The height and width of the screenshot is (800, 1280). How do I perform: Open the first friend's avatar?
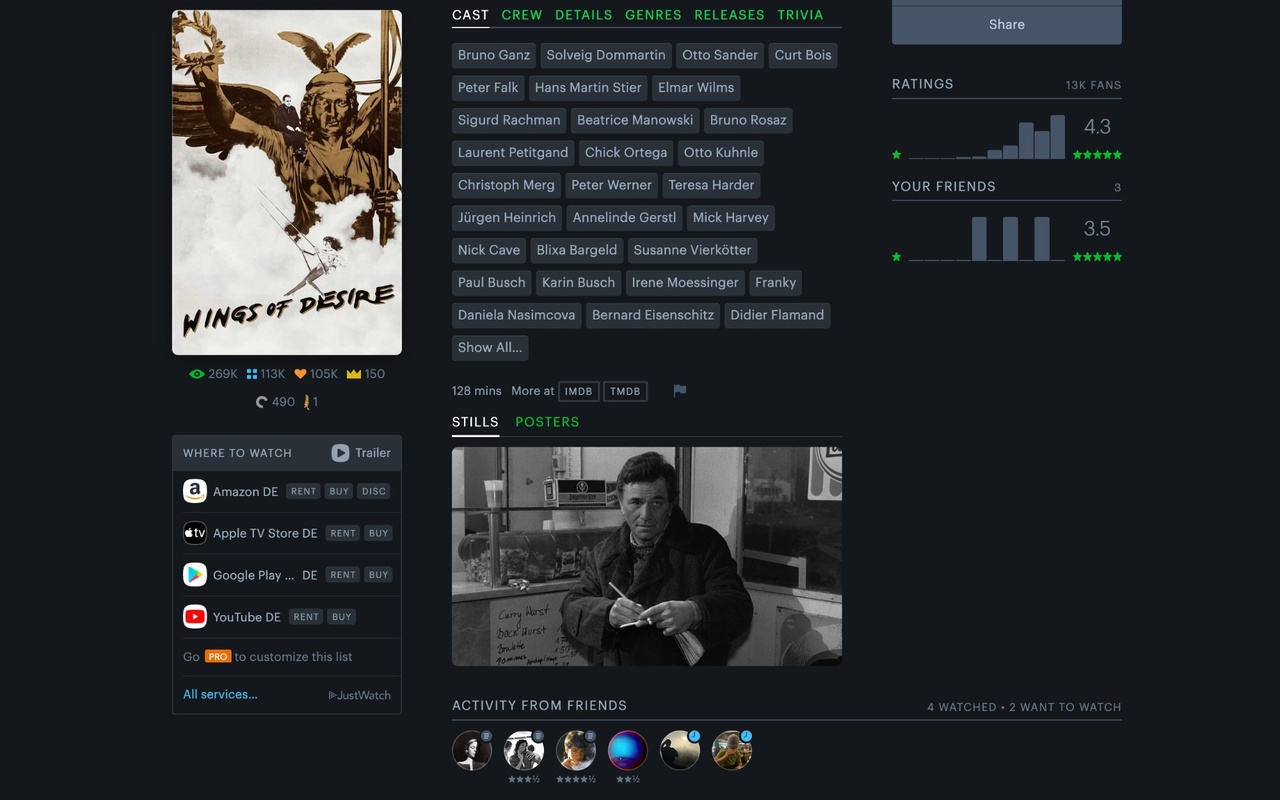pyautogui.click(x=472, y=750)
